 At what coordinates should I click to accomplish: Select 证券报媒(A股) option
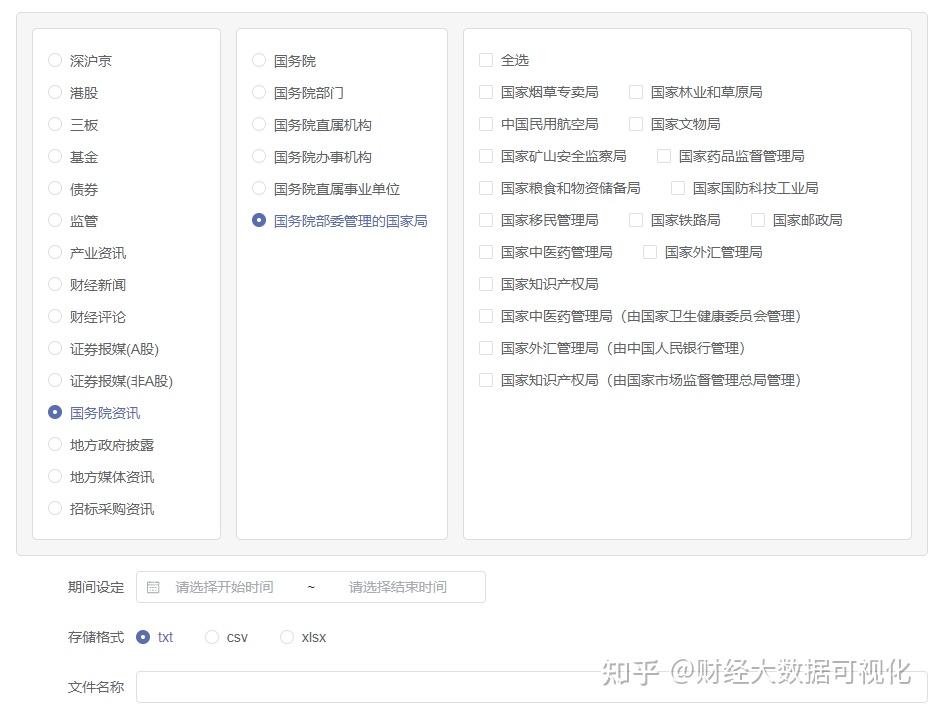point(55,349)
